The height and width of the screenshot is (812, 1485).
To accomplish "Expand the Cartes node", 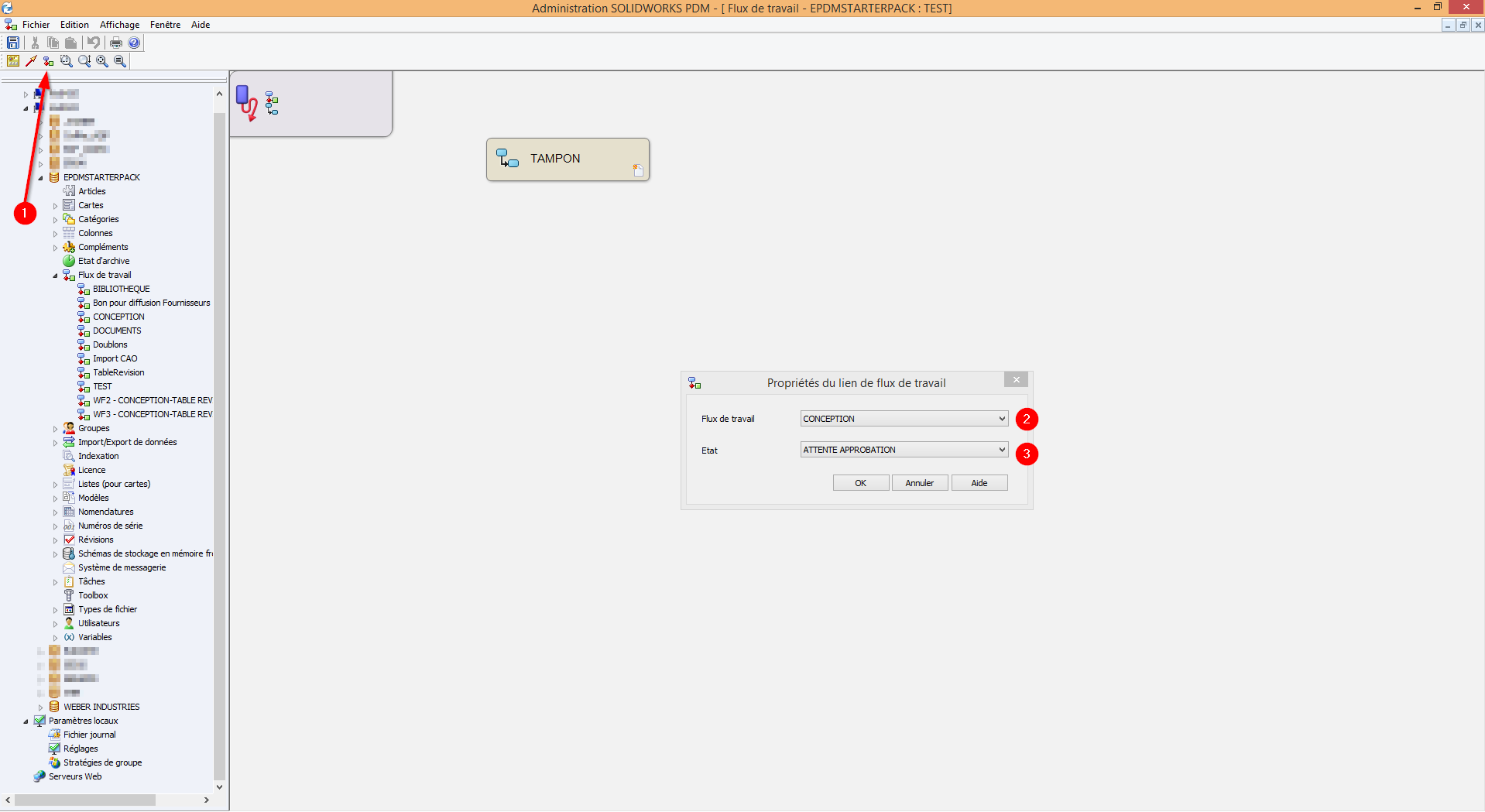I will coord(56,206).
